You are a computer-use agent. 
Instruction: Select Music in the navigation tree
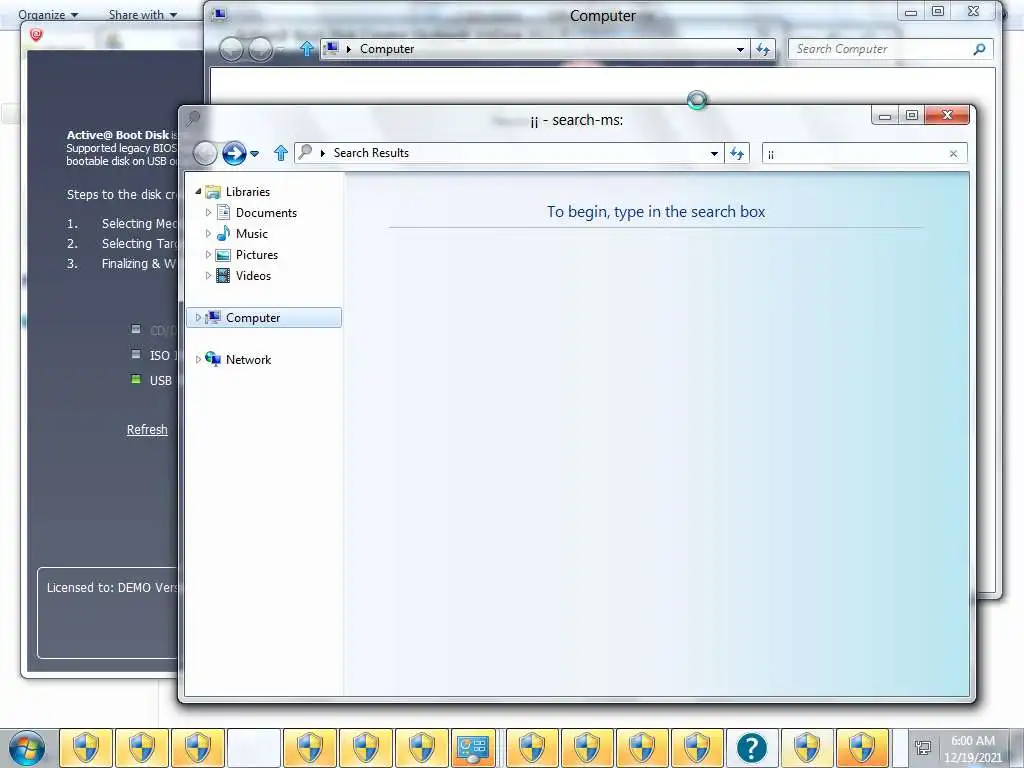(251, 233)
